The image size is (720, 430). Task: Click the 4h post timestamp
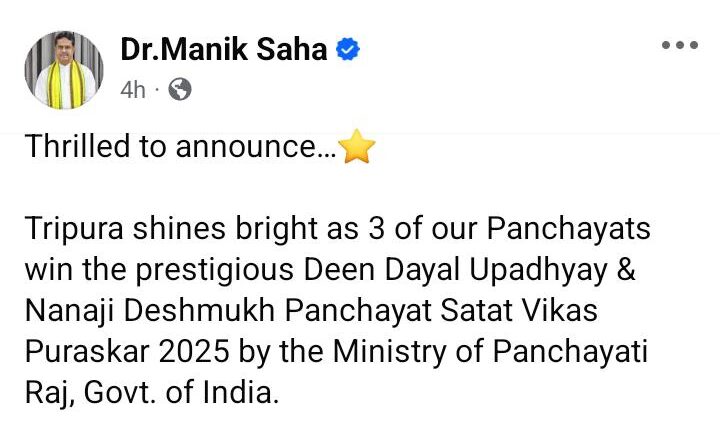click(x=132, y=90)
